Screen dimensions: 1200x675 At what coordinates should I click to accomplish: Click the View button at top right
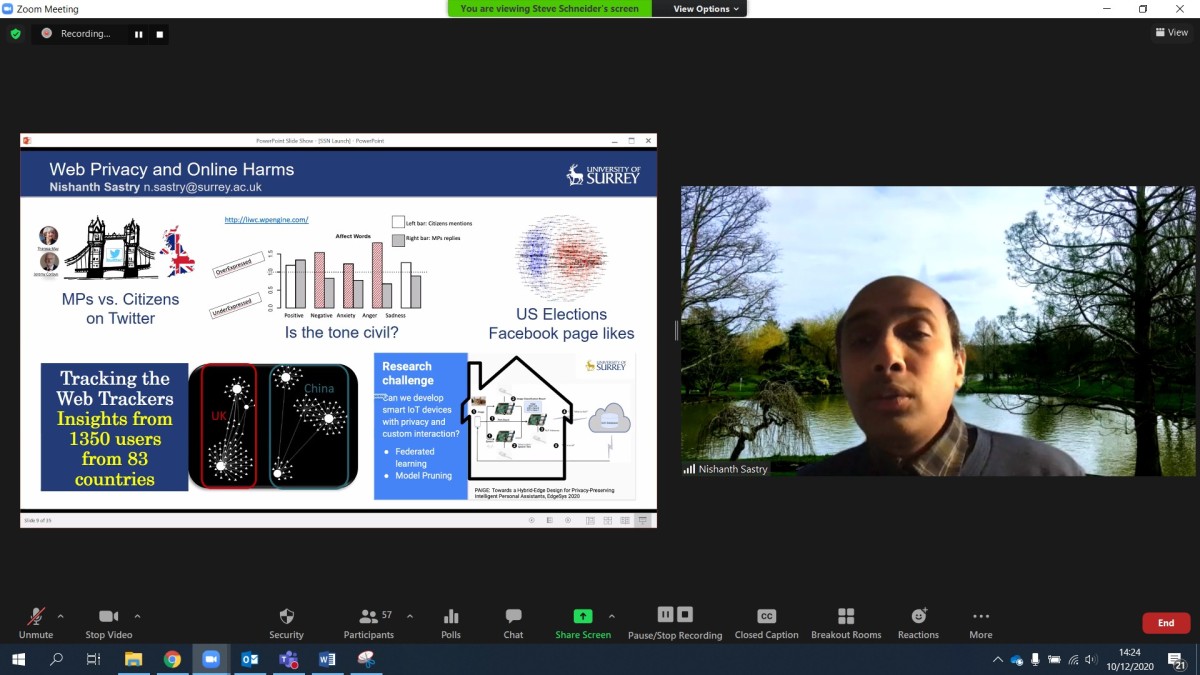point(1172,32)
